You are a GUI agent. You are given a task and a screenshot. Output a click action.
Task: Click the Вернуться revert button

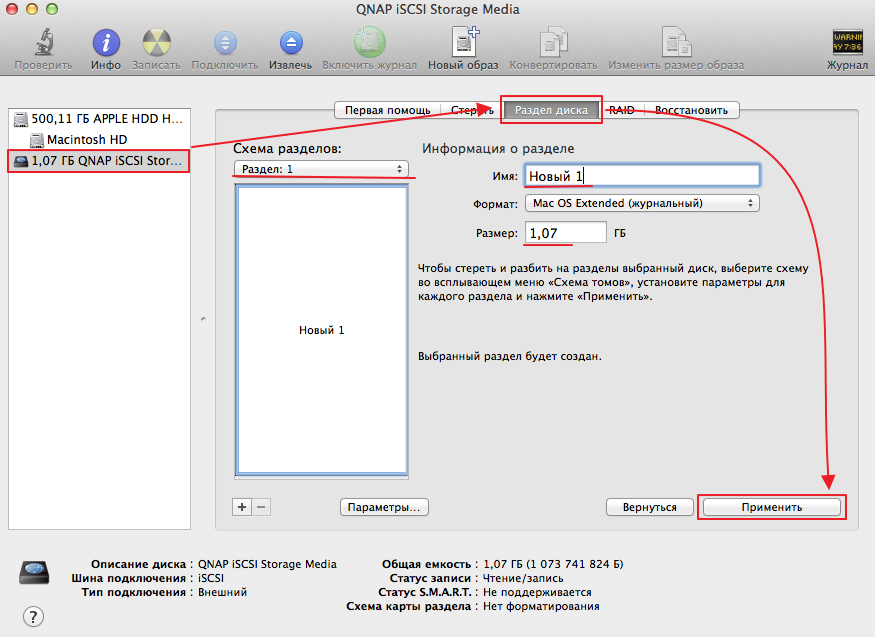click(x=650, y=507)
